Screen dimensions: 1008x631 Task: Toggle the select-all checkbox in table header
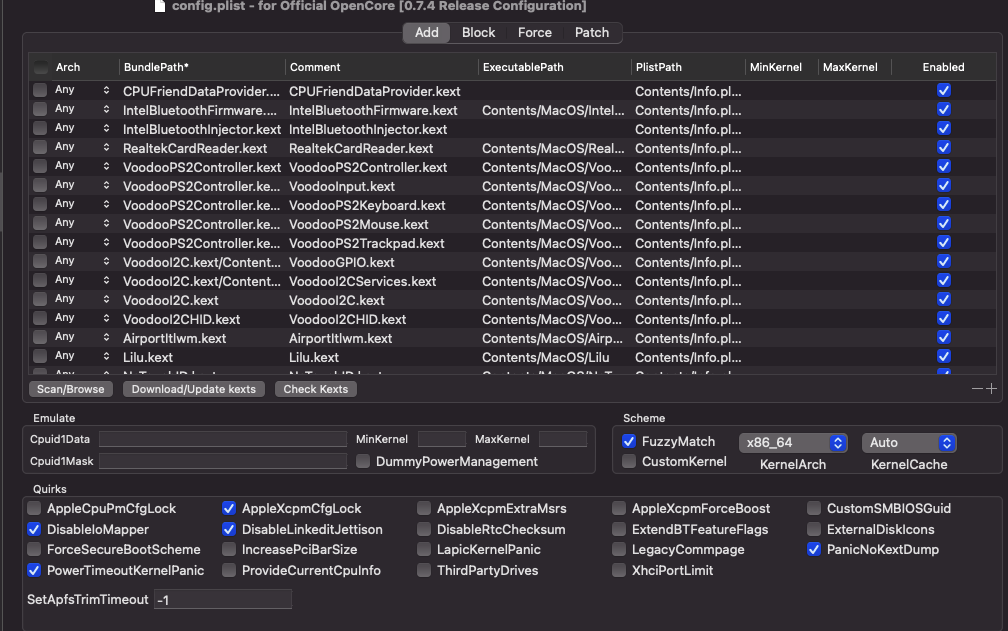(x=40, y=68)
